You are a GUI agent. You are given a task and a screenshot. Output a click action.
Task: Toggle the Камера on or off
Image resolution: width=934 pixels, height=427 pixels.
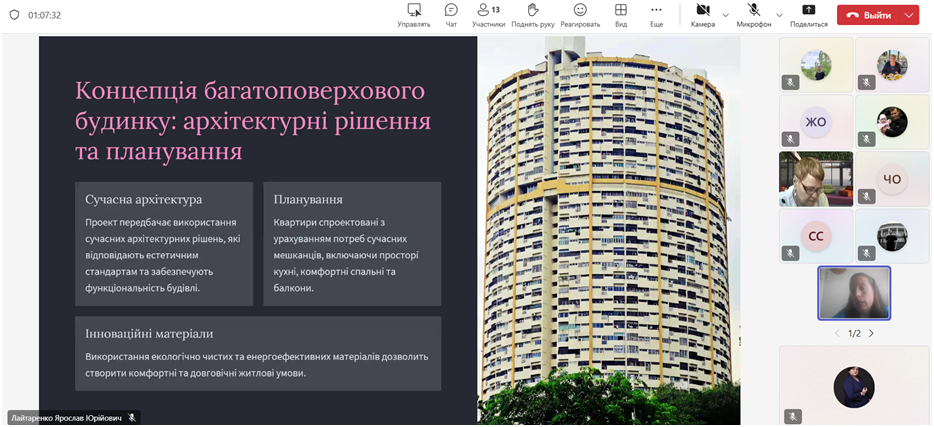click(x=701, y=14)
